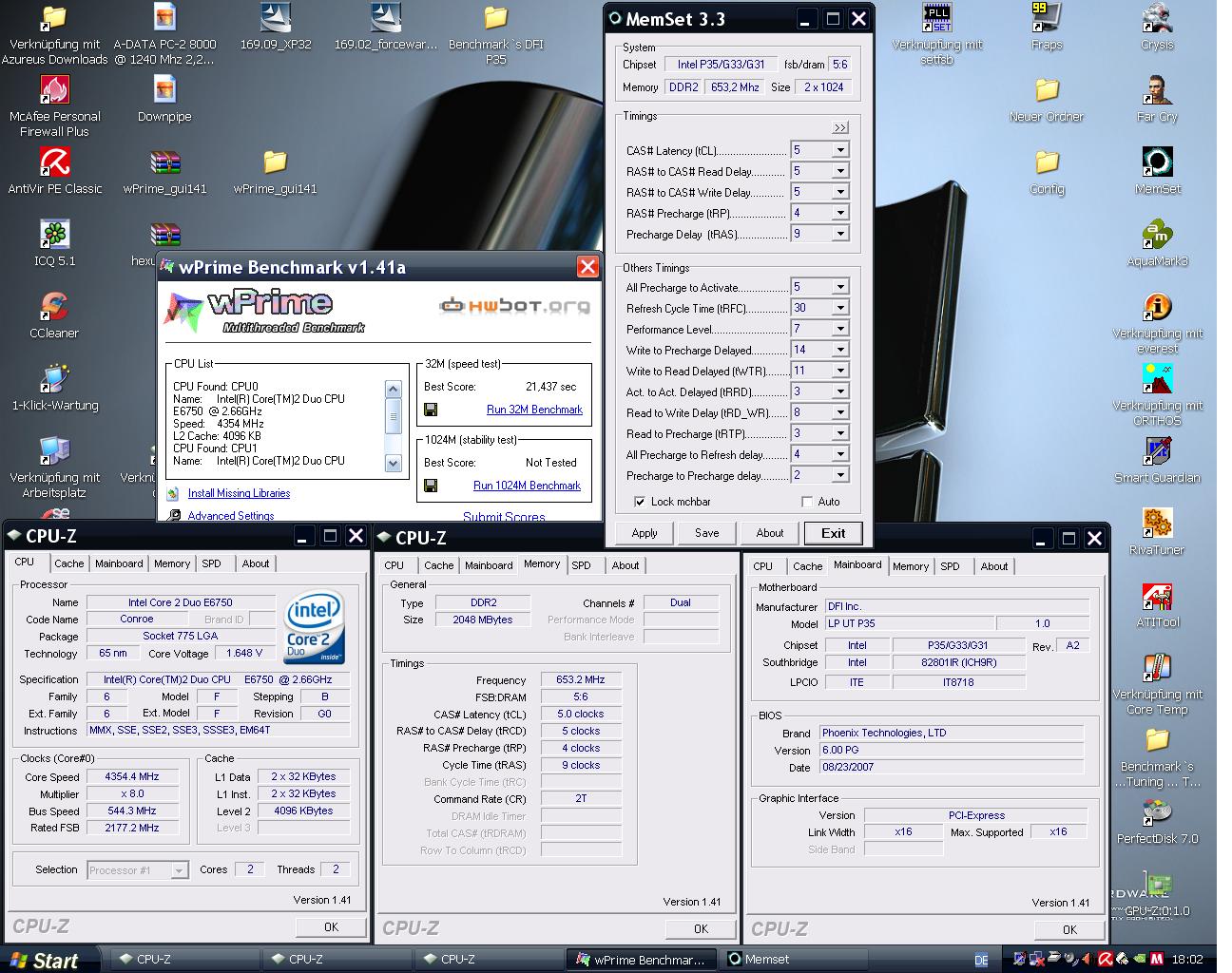Click the >> expander in MemSet Timings
Image resolution: width=1232 pixels, height=973 pixels.
tap(839, 127)
